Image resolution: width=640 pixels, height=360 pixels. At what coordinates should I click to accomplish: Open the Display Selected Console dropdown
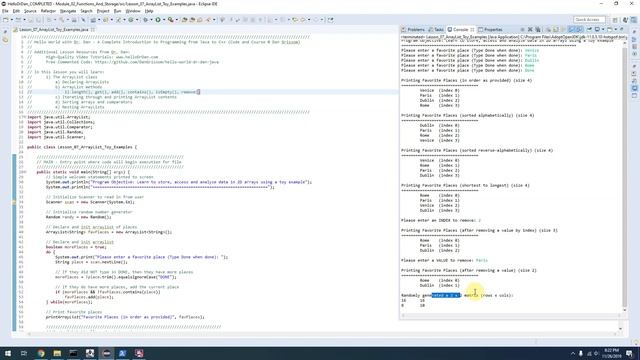(603, 29)
